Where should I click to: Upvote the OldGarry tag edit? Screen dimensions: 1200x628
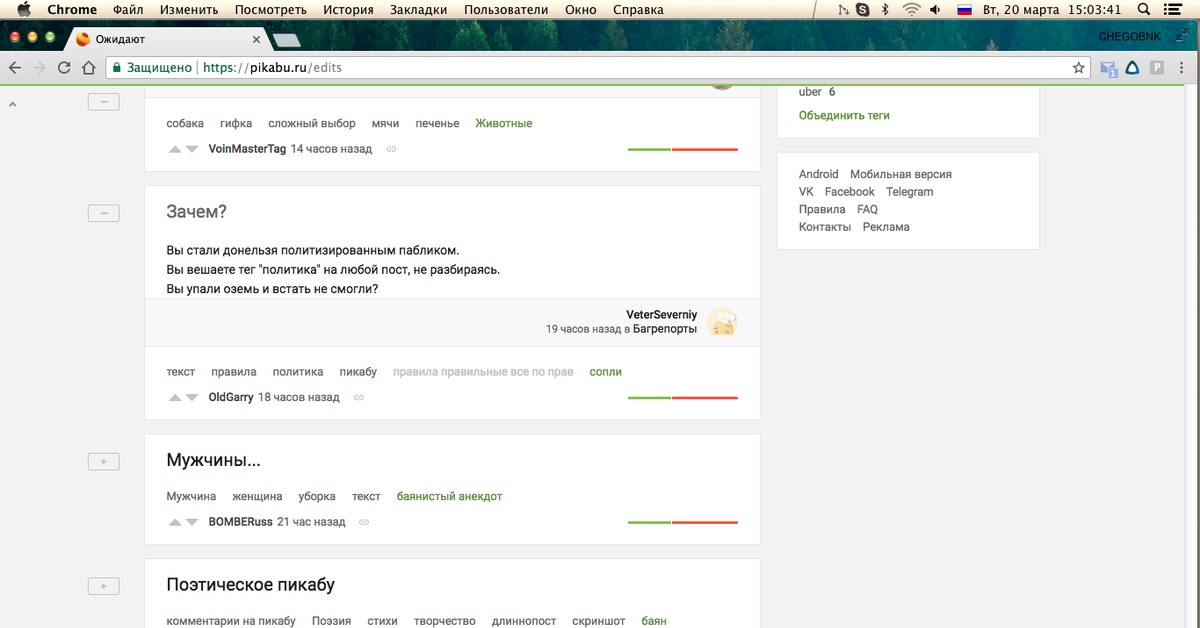pos(175,397)
